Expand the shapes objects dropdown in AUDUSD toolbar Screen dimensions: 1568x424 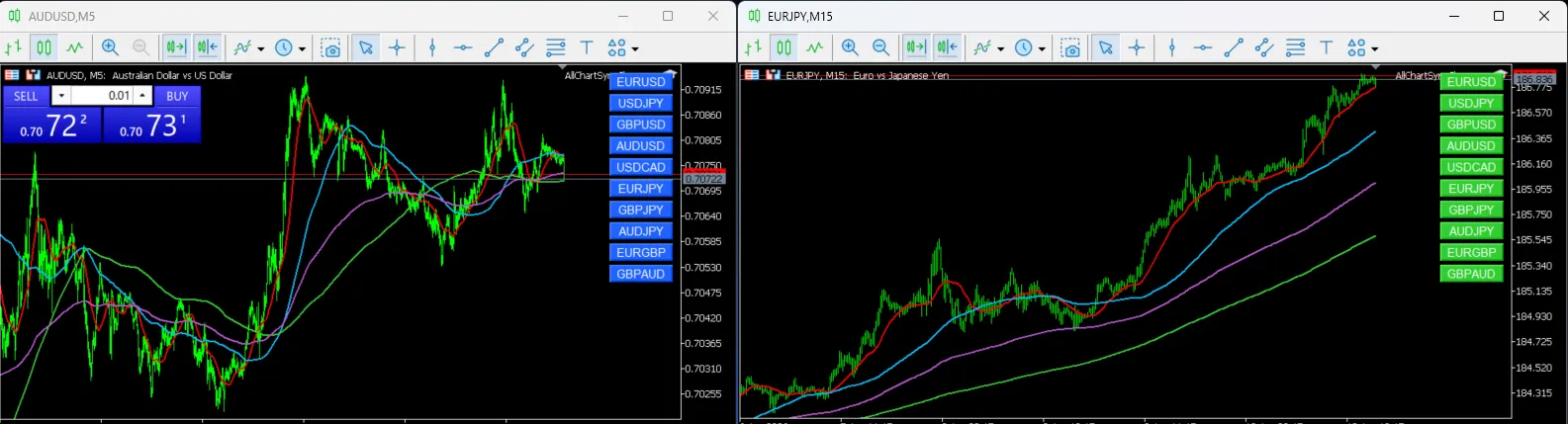coord(622,47)
